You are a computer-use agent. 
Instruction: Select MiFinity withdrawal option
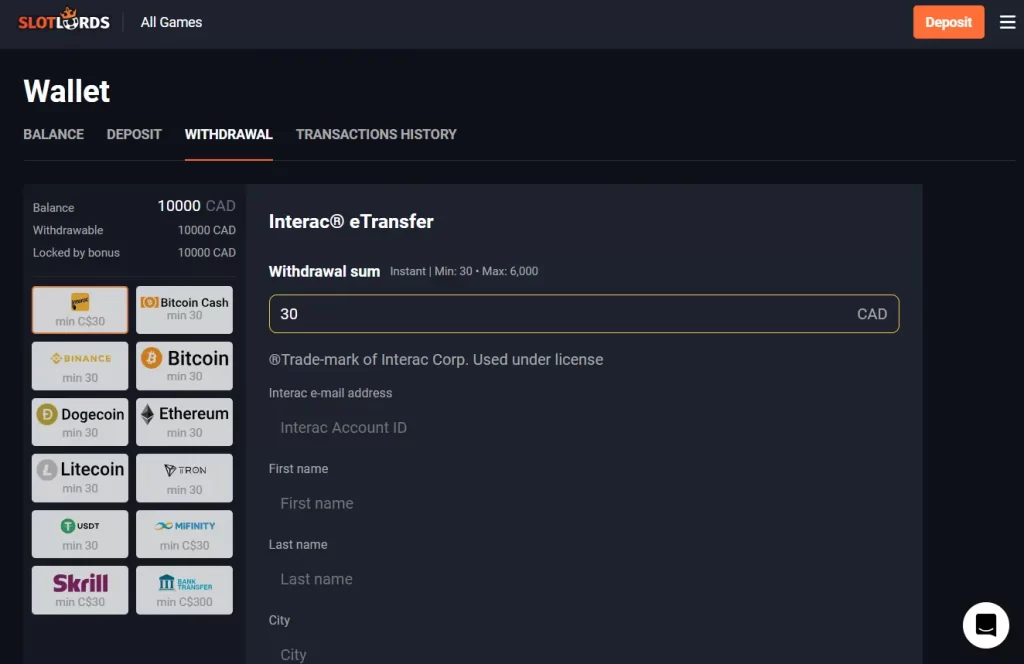tap(184, 534)
